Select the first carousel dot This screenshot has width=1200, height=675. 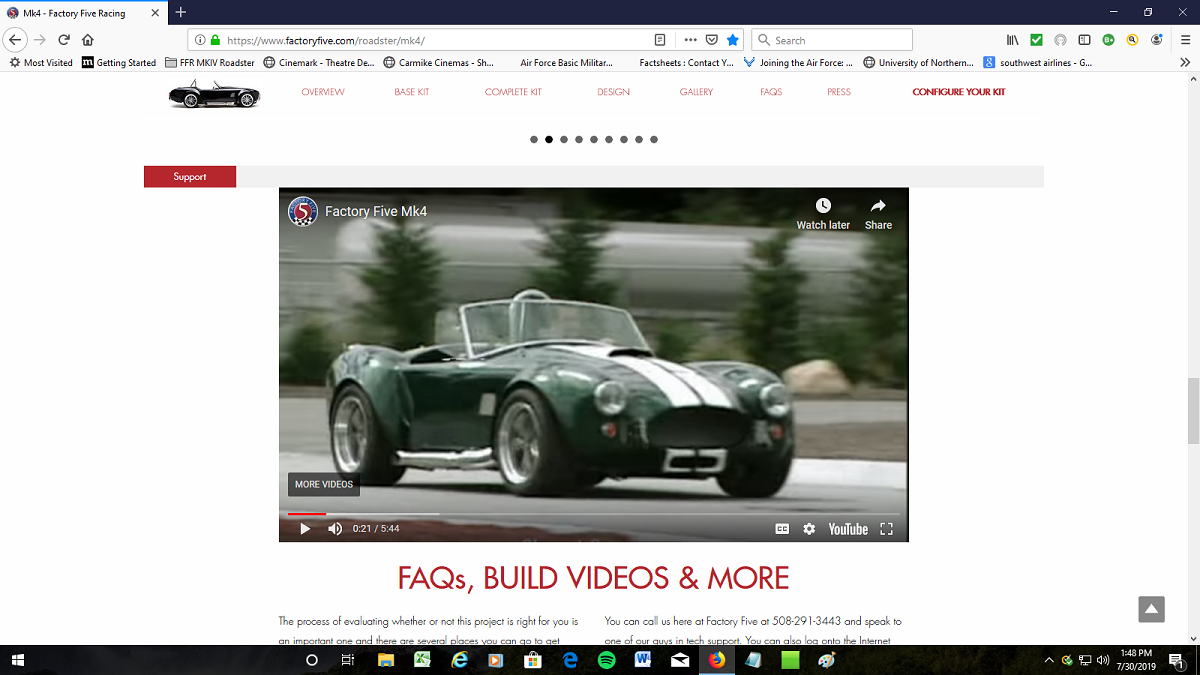coord(534,140)
